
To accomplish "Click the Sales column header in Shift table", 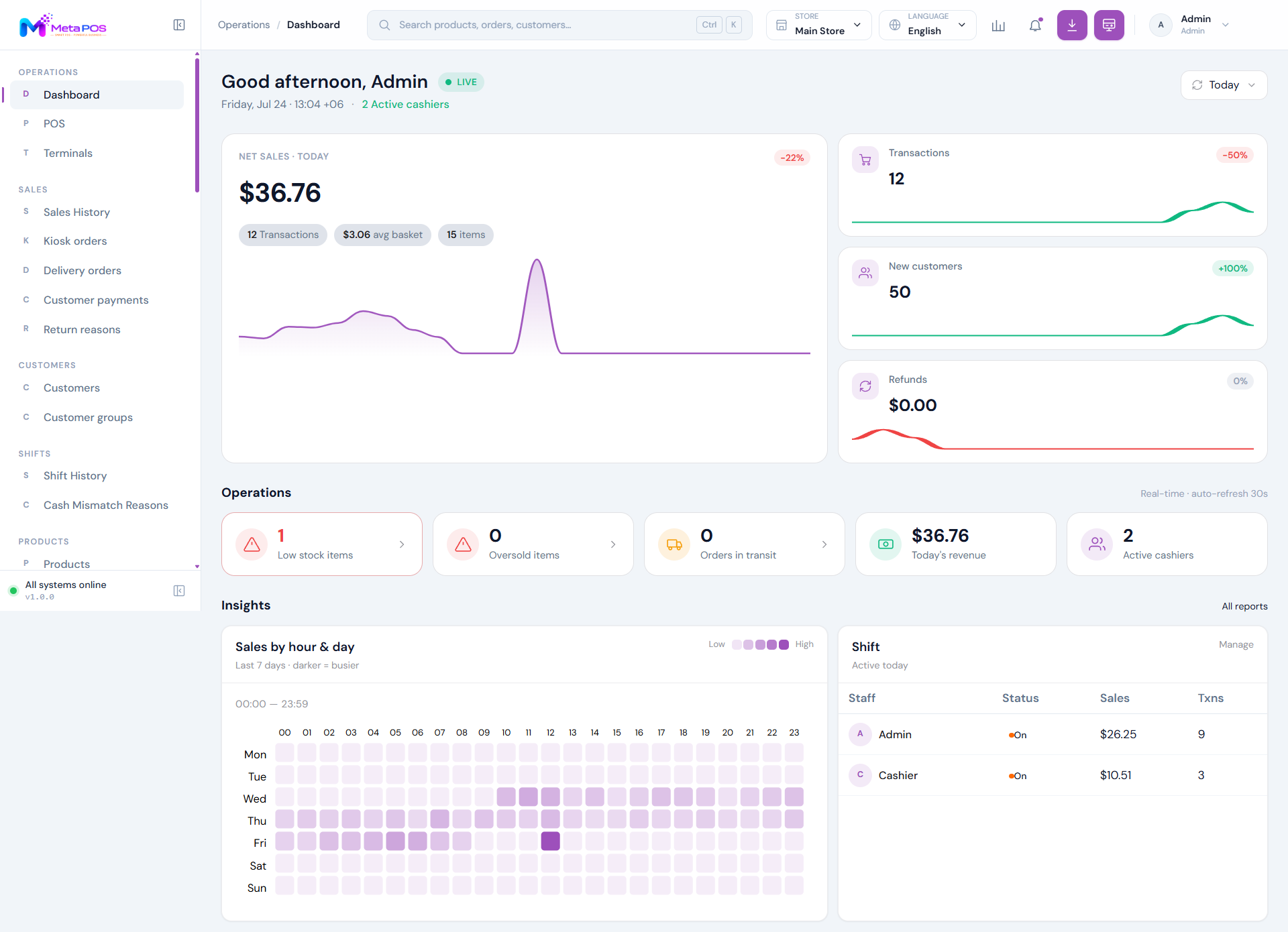I will pyautogui.click(x=1115, y=698).
